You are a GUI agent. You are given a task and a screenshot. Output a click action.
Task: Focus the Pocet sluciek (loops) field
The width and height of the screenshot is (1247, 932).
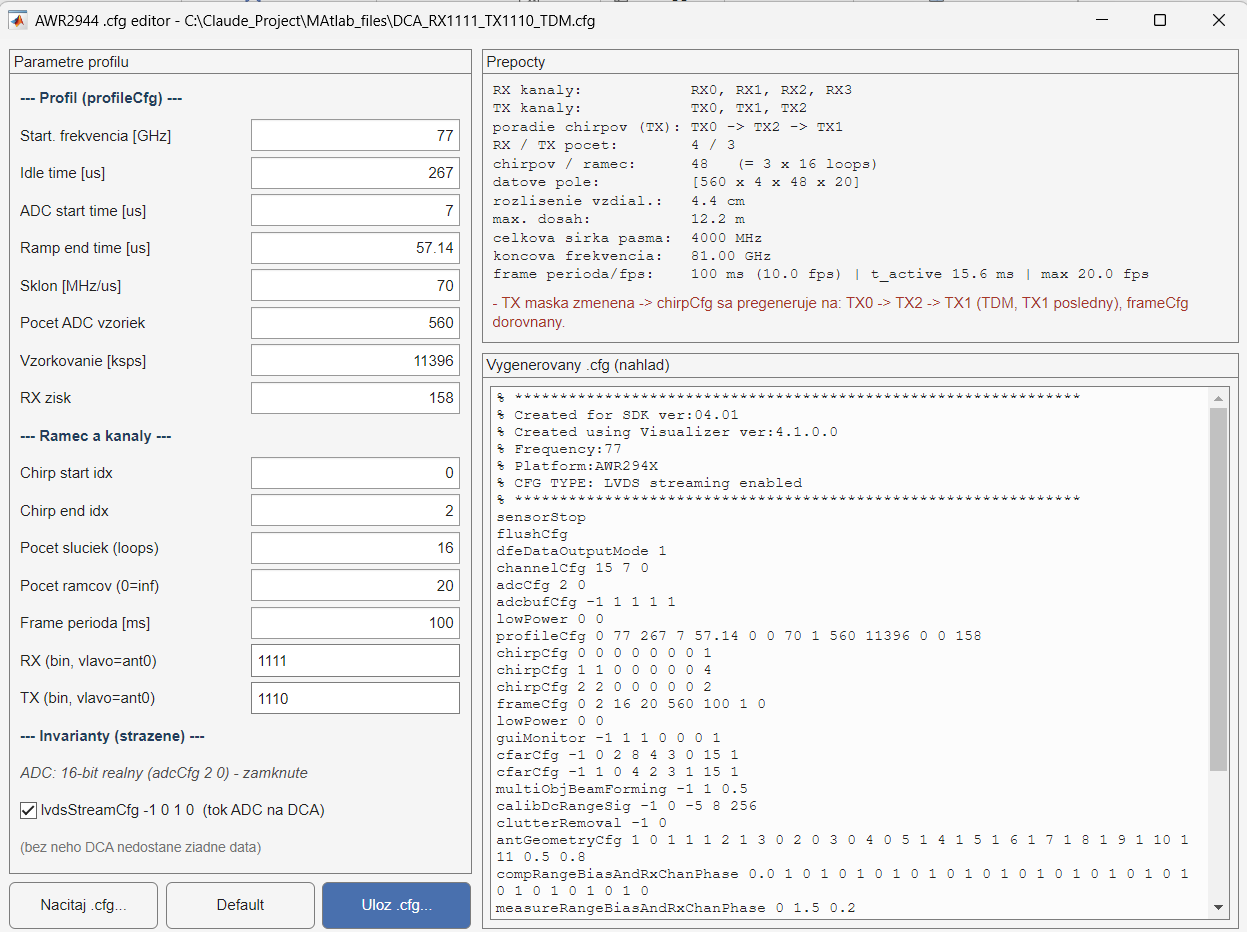355,548
